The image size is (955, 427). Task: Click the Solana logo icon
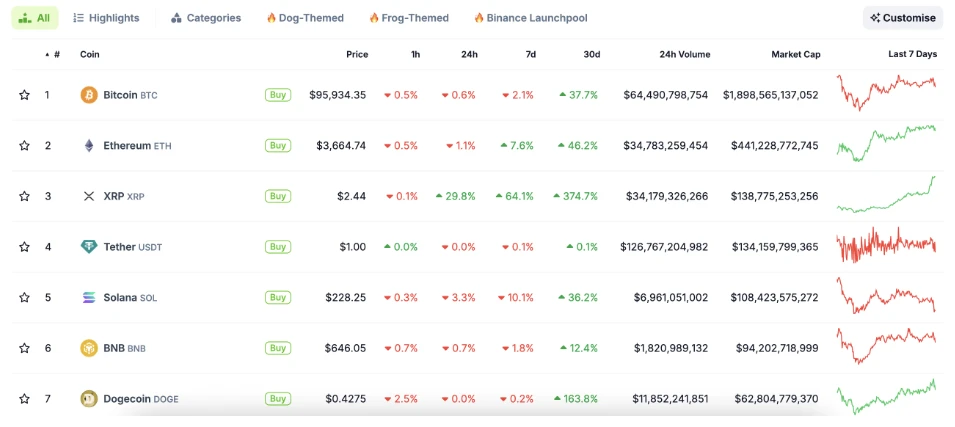[89, 297]
